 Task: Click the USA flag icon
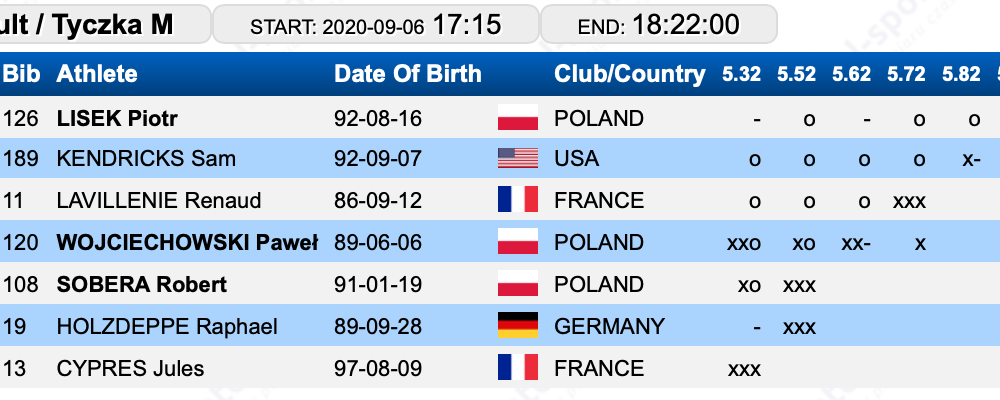tap(517, 158)
